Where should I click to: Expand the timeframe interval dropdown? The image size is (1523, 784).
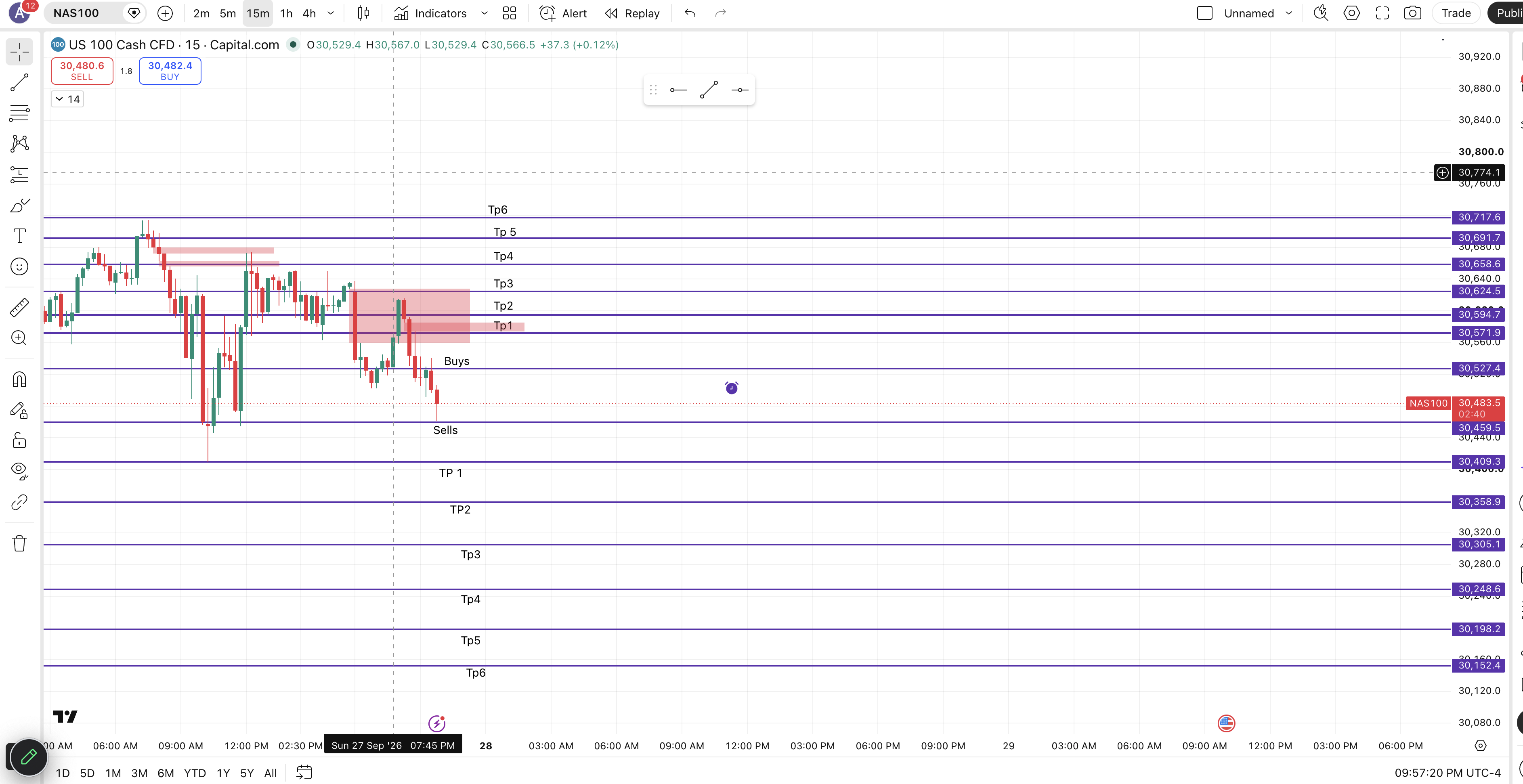click(x=331, y=13)
